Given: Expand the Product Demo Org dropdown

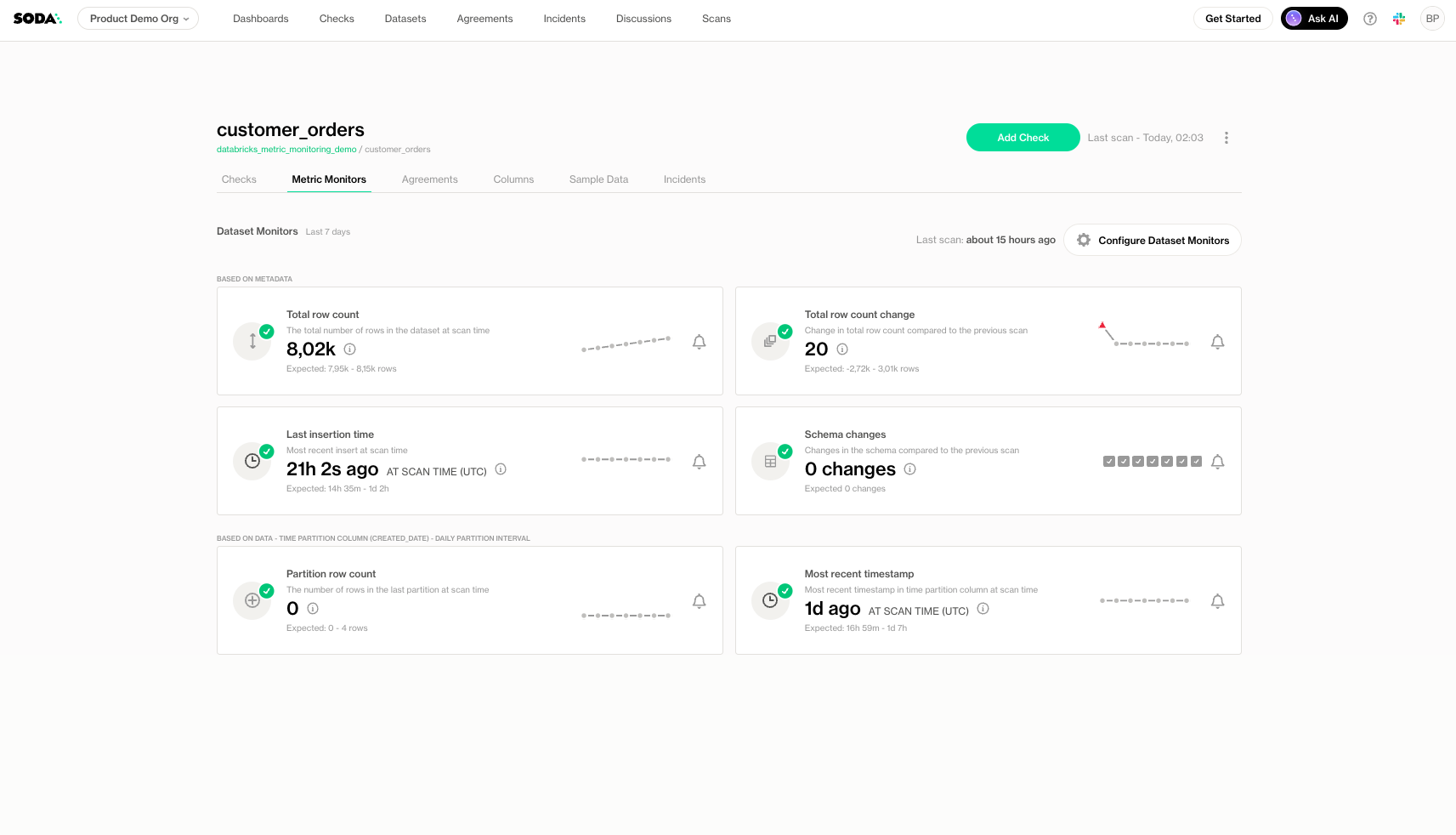Looking at the screenshot, I should point(139,19).
